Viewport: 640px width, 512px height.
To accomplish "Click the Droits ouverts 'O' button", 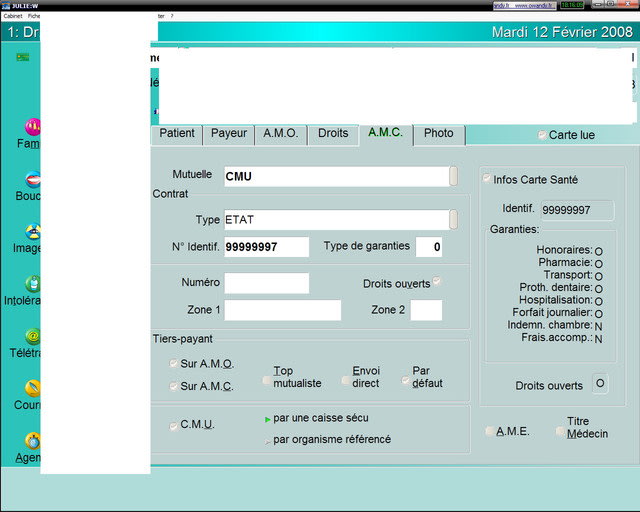I will 599,384.
